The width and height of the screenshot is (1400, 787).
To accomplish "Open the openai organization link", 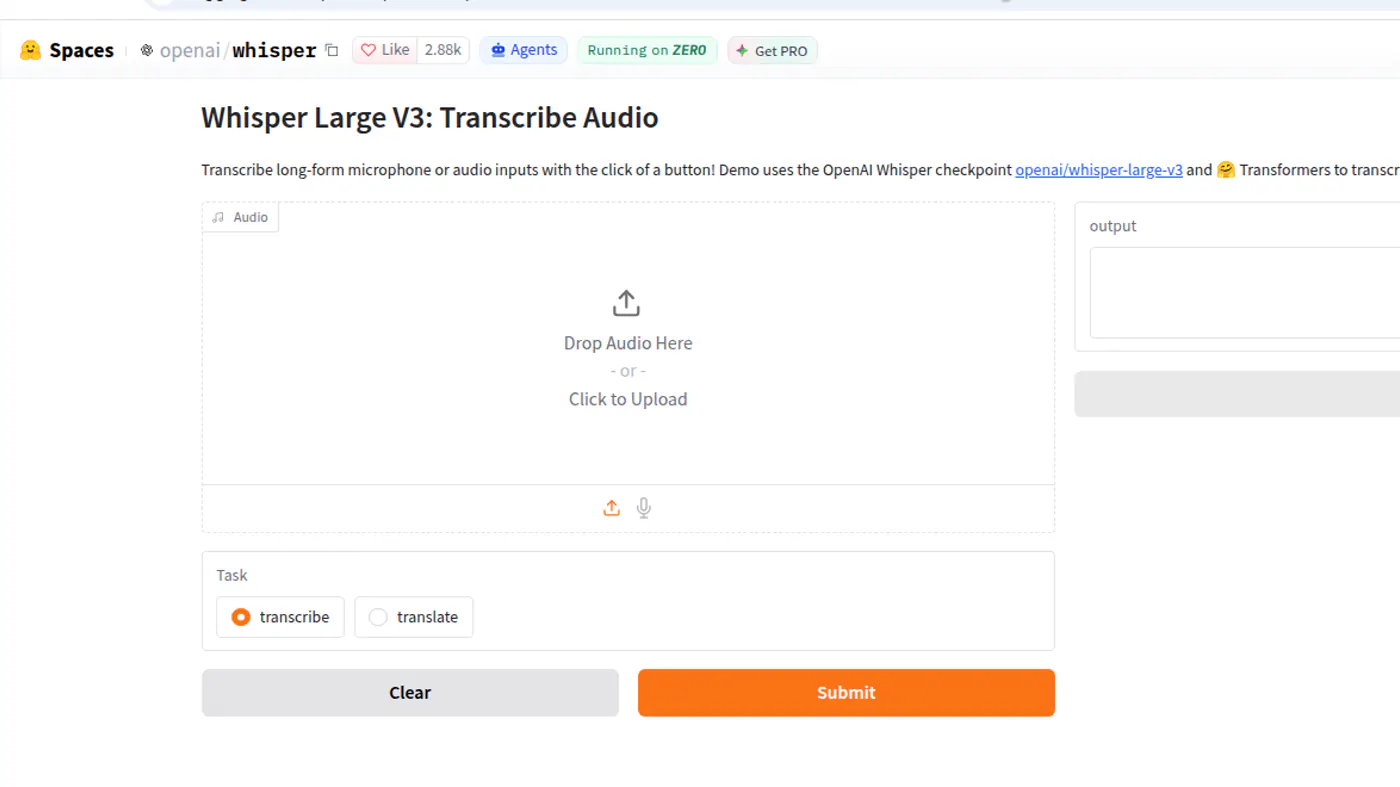I will pos(190,50).
